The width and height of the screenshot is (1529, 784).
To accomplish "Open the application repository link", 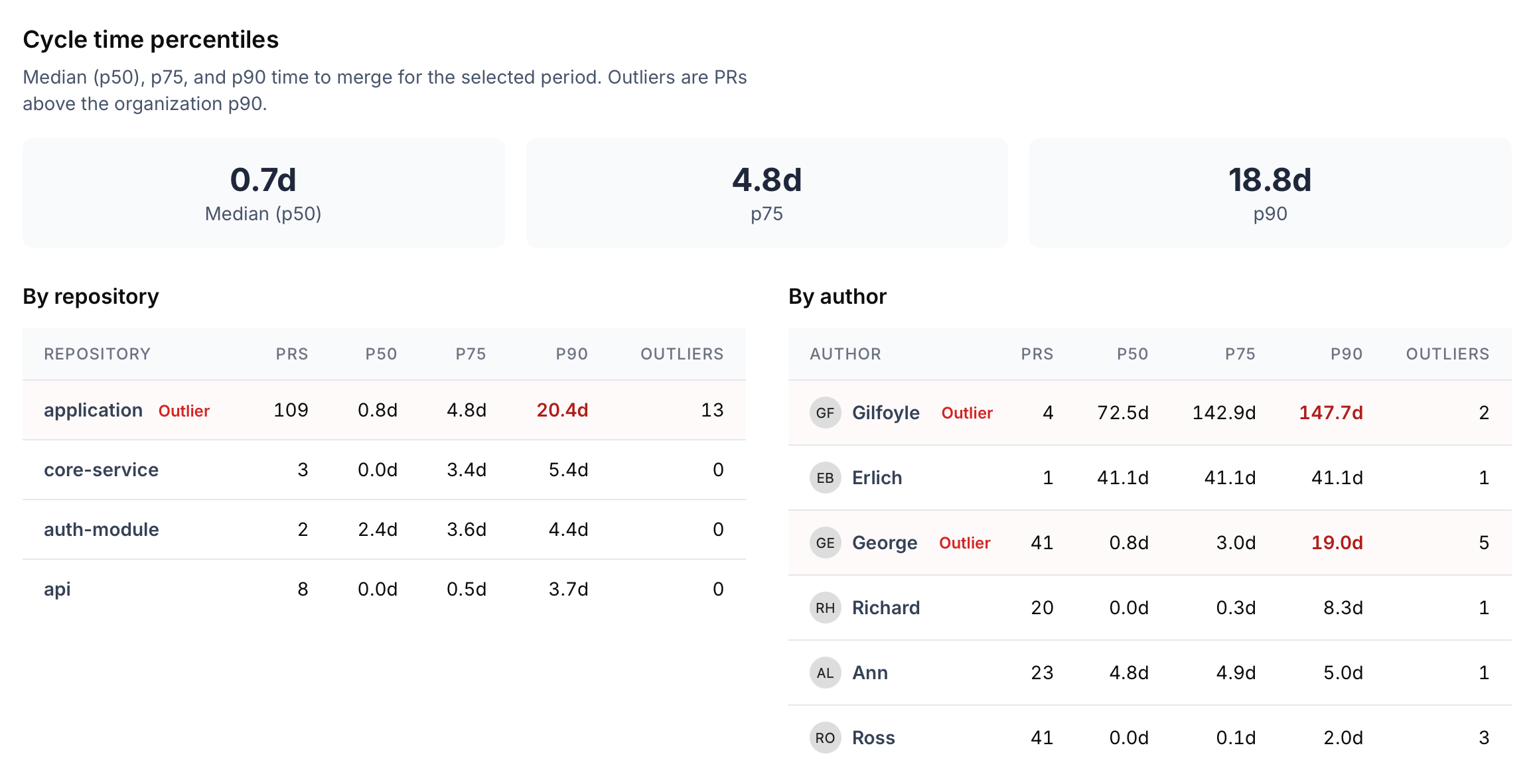I will [x=93, y=411].
